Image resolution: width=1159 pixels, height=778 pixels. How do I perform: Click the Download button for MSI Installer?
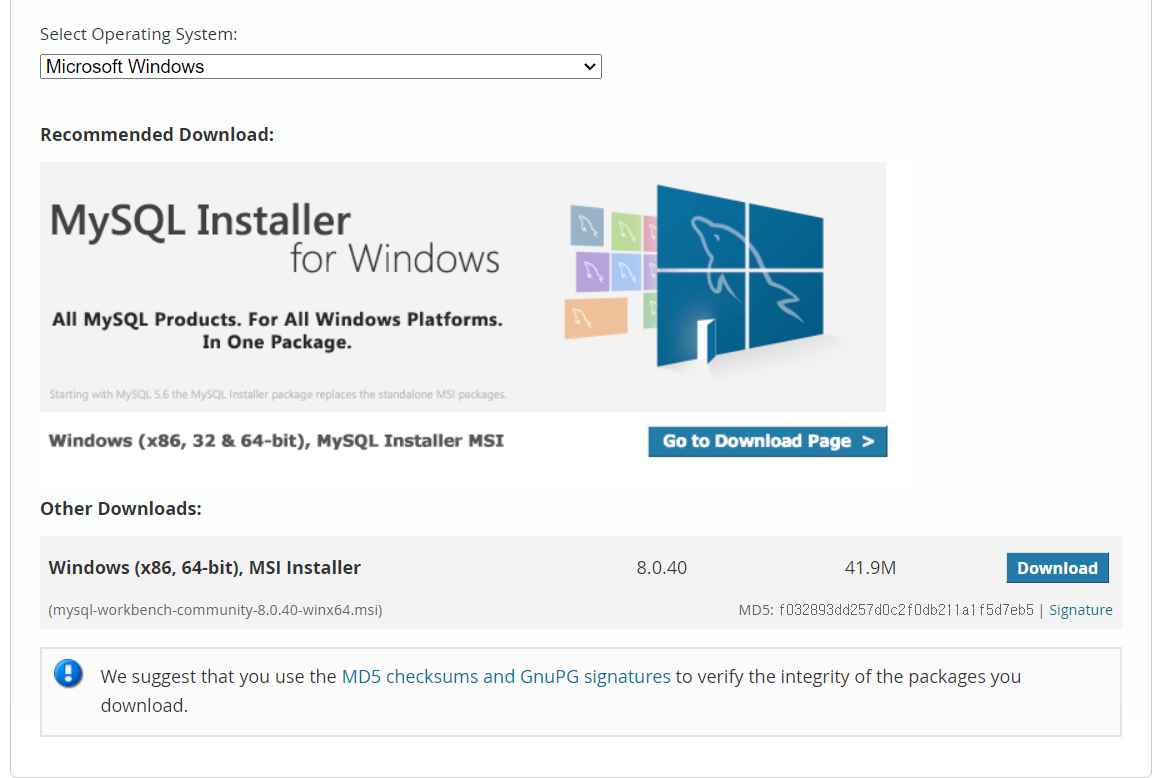pyautogui.click(x=1057, y=568)
